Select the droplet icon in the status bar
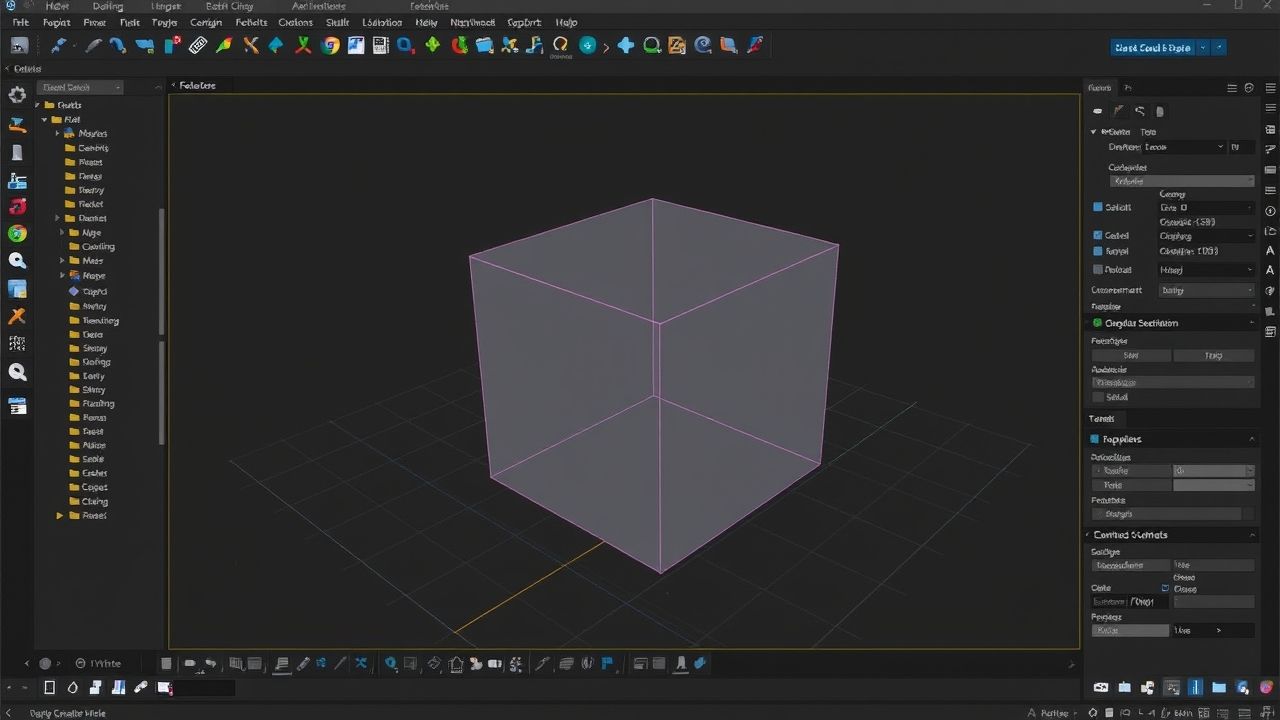Image resolution: width=1280 pixels, height=720 pixels. click(x=71, y=687)
